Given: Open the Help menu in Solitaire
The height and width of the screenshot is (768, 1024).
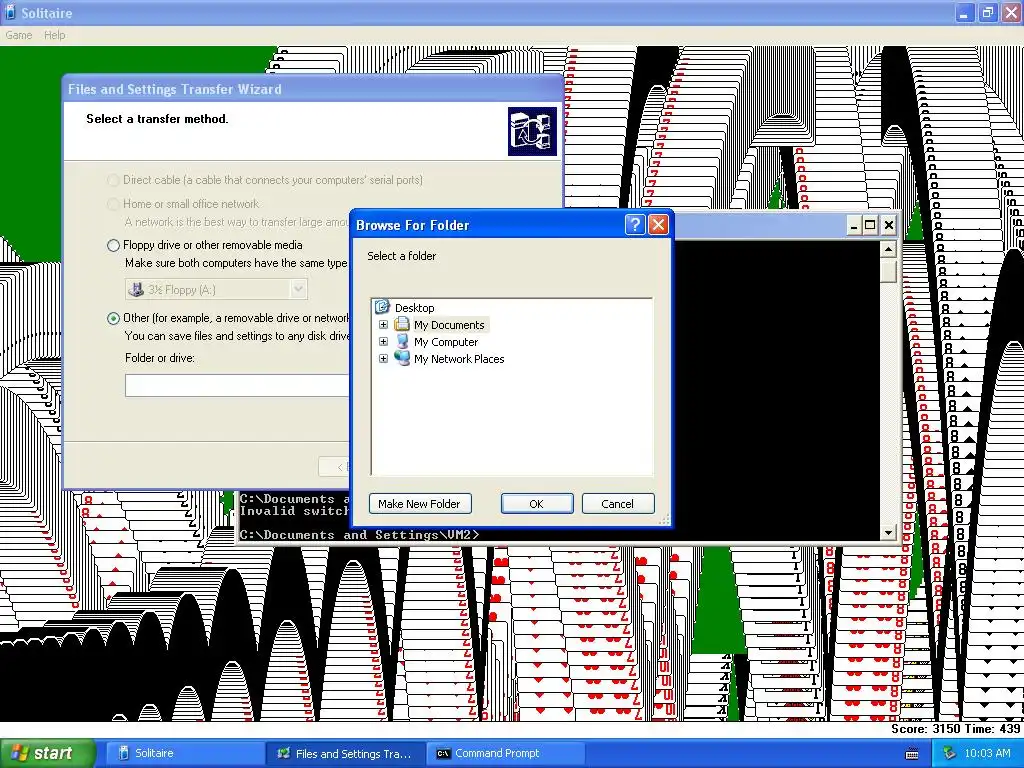Looking at the screenshot, I should (x=54, y=35).
